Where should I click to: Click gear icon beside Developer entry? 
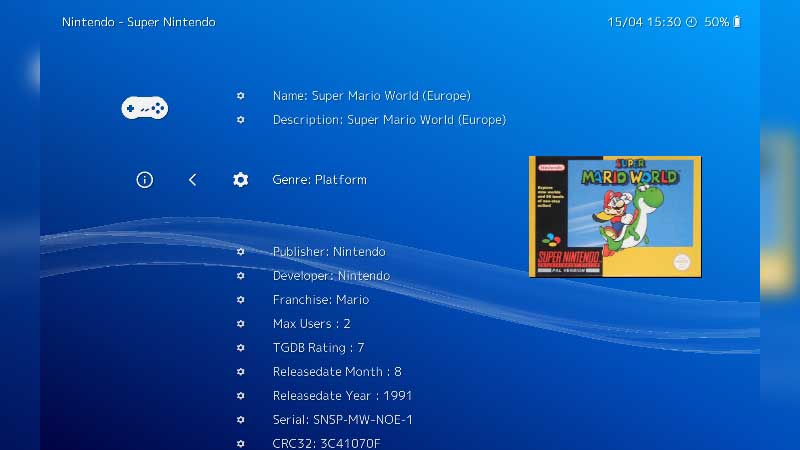[x=240, y=276]
